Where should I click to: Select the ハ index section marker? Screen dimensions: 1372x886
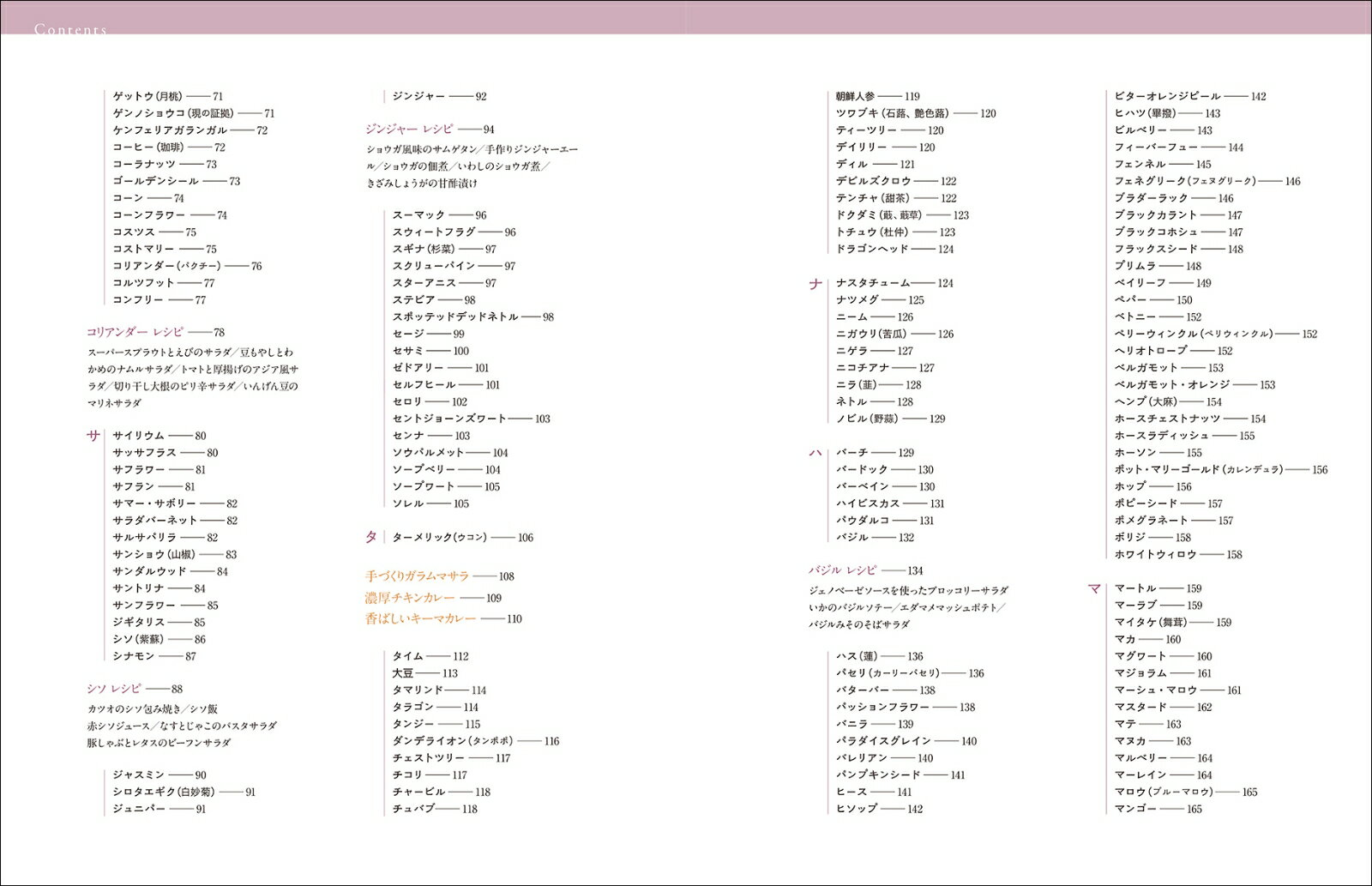coord(815,453)
